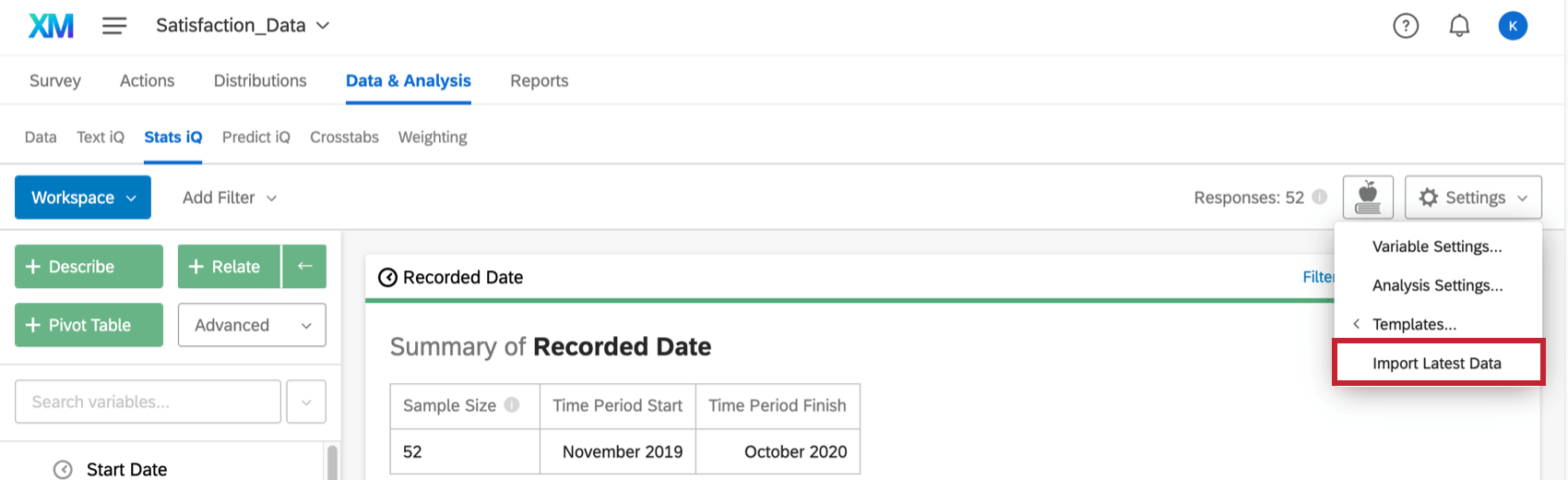Open Variable Settings from the menu
This screenshot has width=1568, height=480.
pyautogui.click(x=1436, y=246)
